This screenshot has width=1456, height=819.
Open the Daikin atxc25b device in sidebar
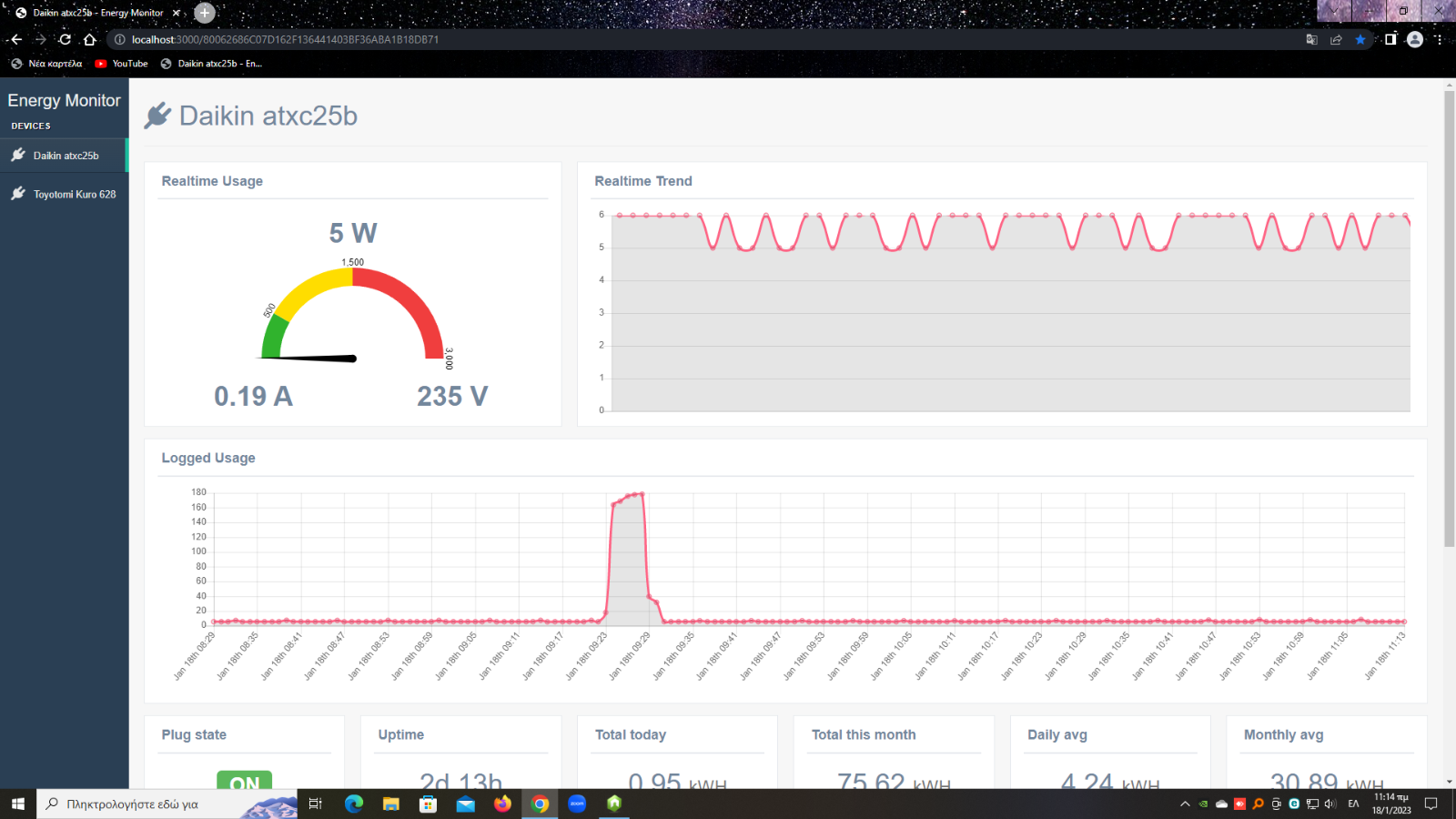64,156
